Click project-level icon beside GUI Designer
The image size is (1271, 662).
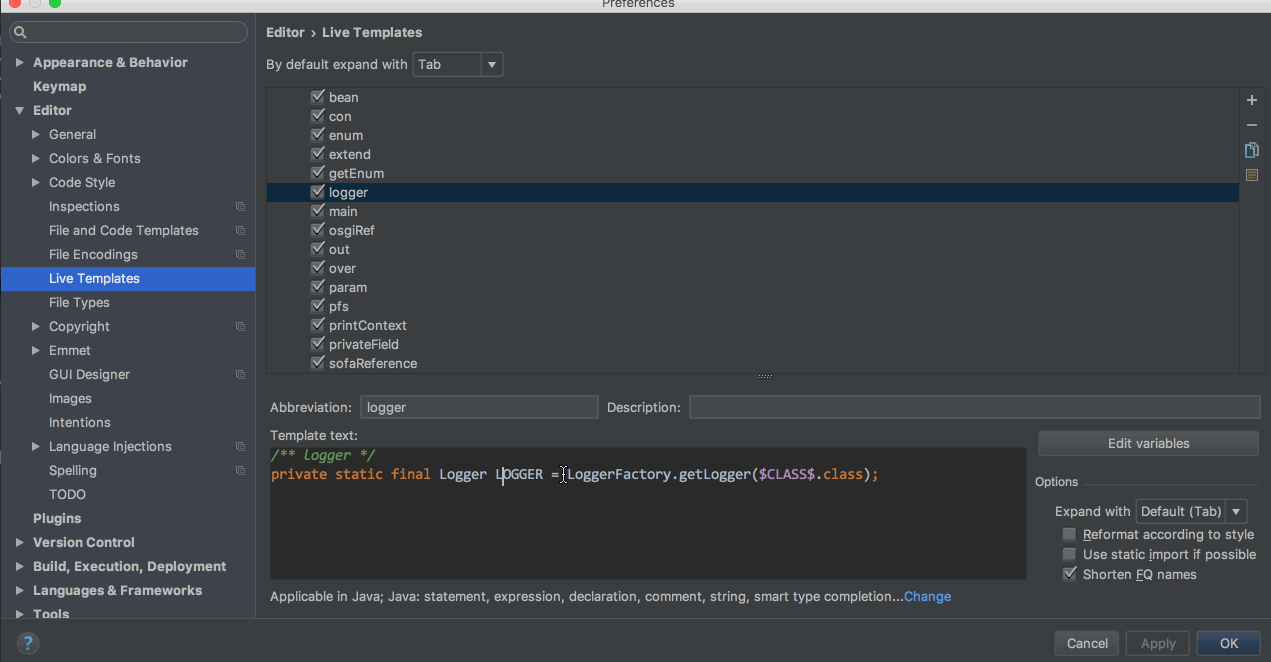pyautogui.click(x=240, y=375)
